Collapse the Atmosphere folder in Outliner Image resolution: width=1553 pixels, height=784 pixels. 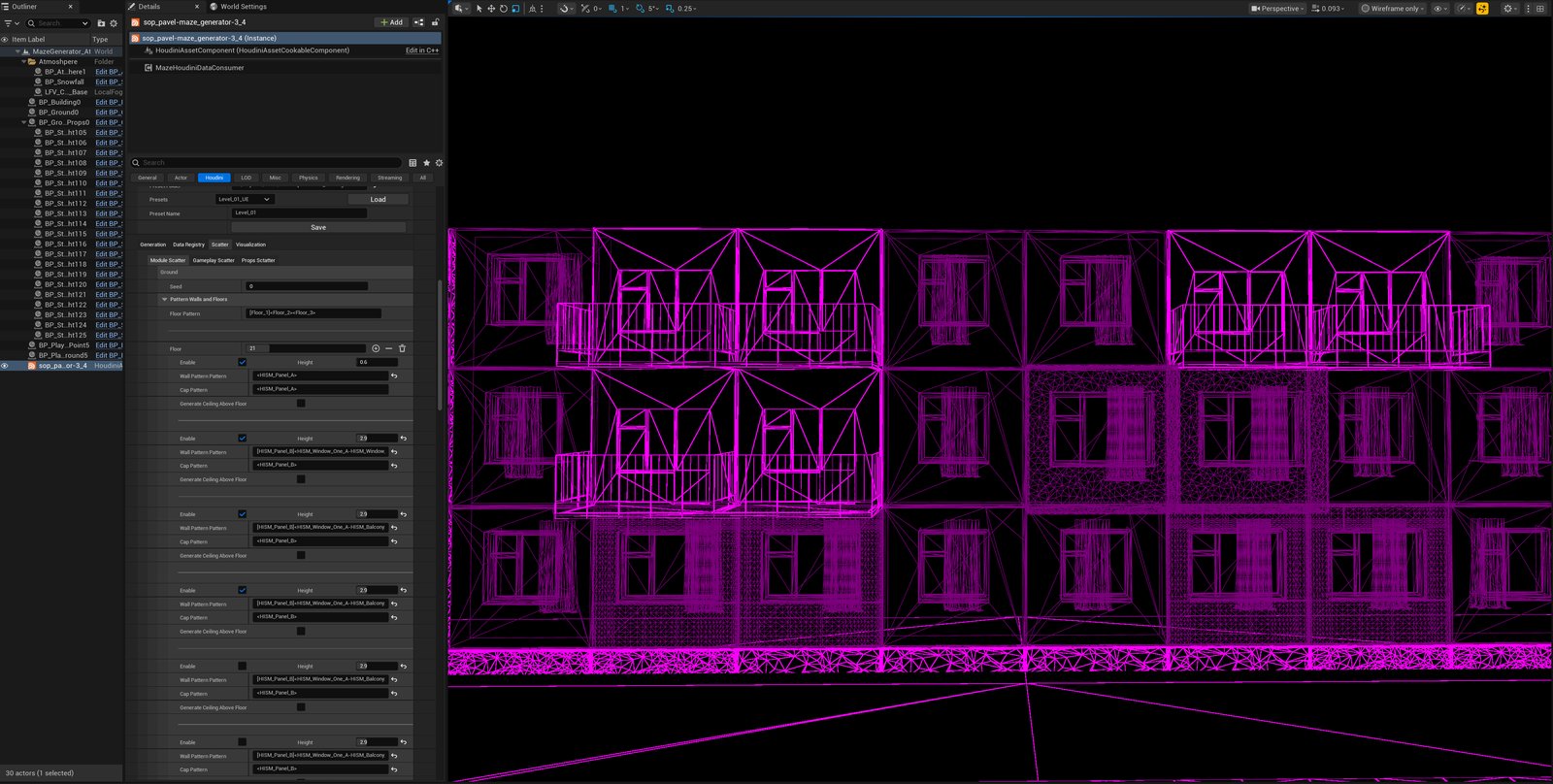click(x=24, y=61)
